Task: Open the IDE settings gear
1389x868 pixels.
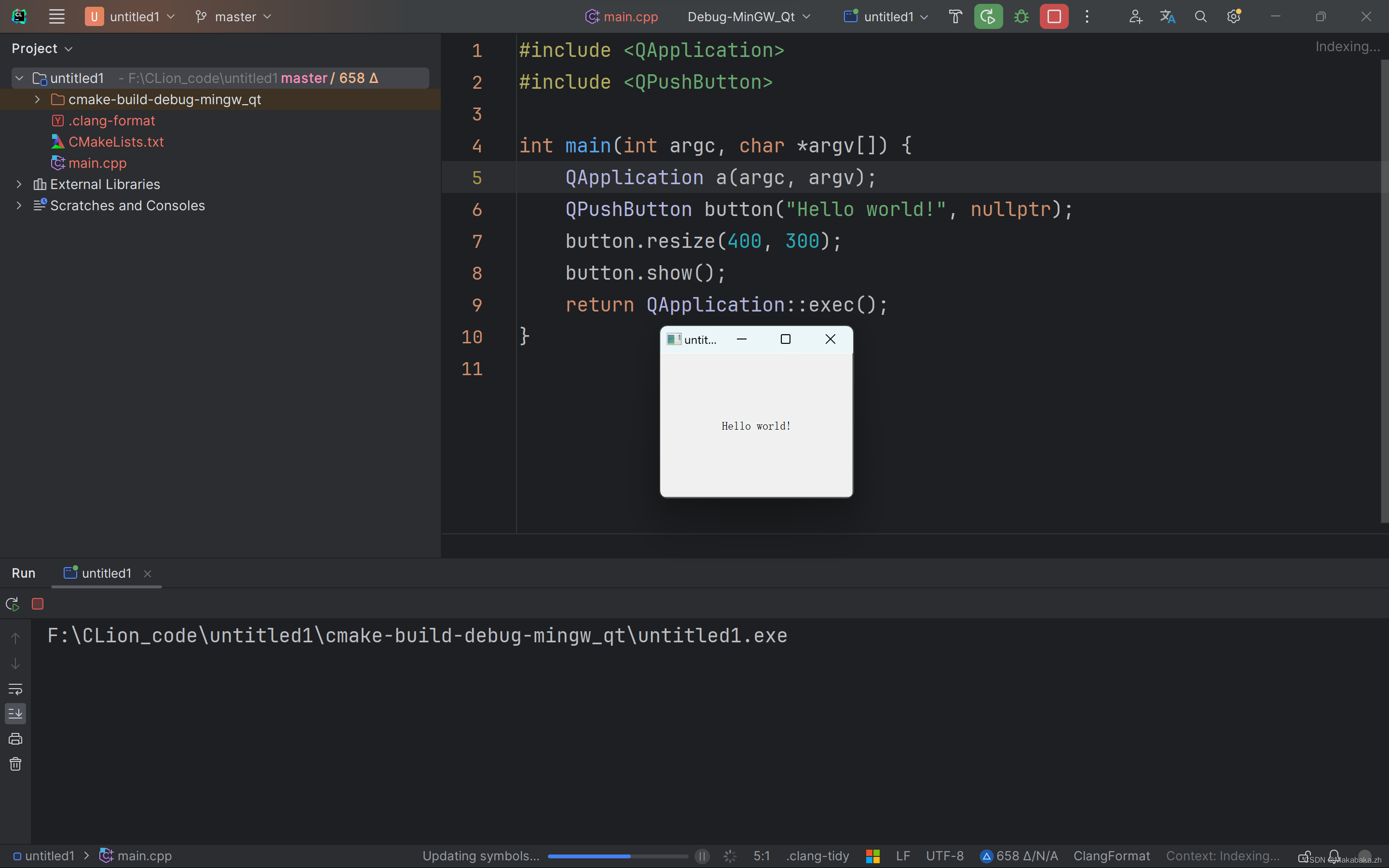Action: click(x=1233, y=17)
